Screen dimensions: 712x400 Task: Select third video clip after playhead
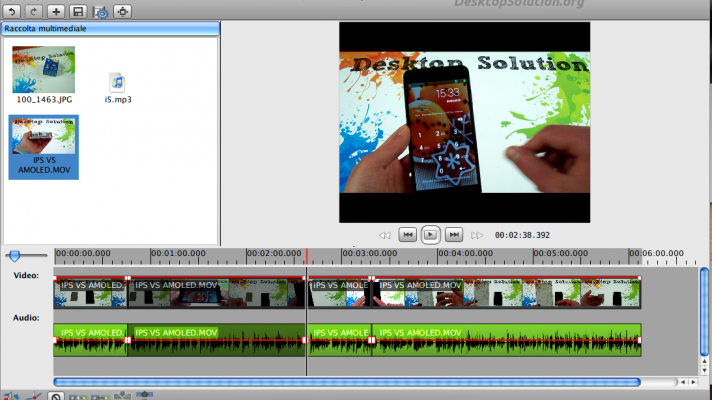click(x=340, y=292)
